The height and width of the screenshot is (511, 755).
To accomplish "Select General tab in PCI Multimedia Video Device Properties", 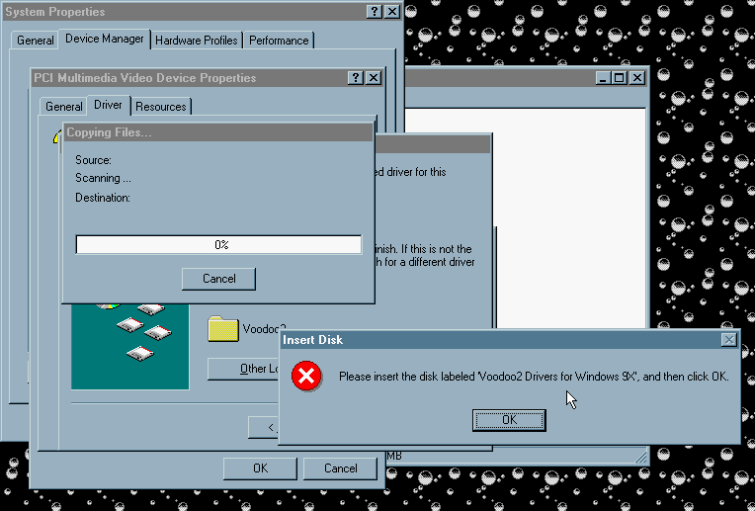I will [64, 106].
